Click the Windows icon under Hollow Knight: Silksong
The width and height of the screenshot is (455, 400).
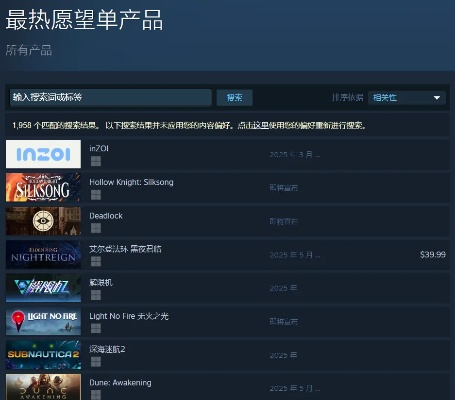click(96, 195)
